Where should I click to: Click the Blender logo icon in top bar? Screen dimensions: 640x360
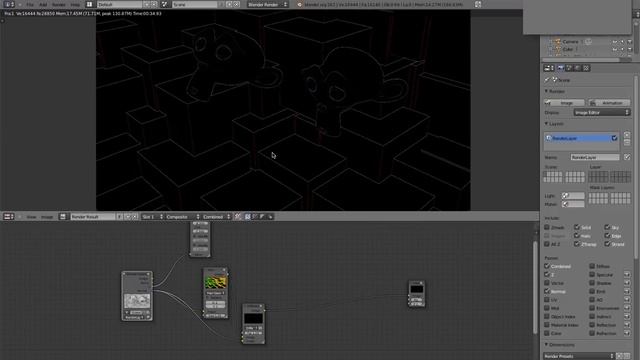pos(300,4)
